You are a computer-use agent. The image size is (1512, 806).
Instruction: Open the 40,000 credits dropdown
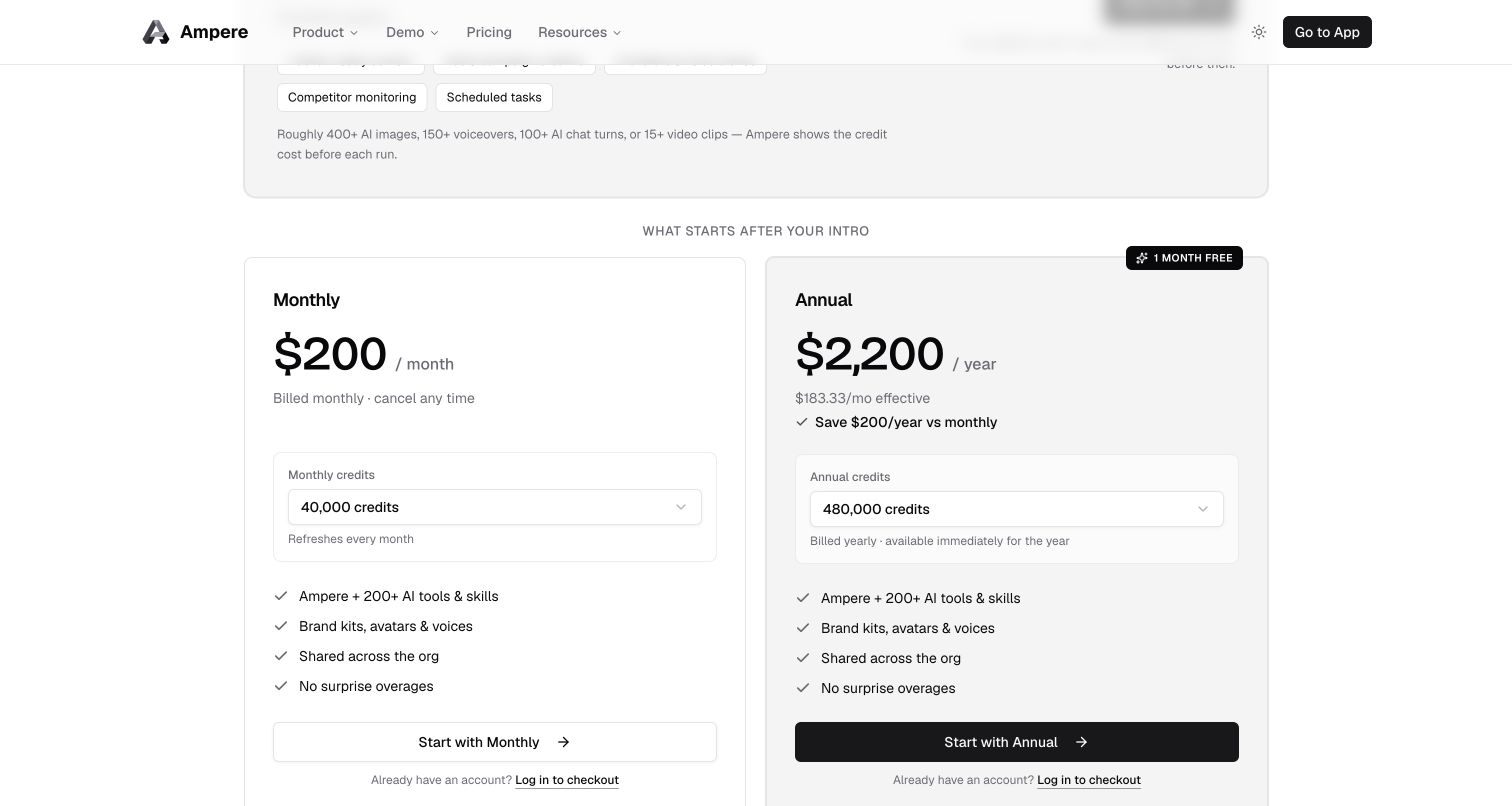pos(495,507)
